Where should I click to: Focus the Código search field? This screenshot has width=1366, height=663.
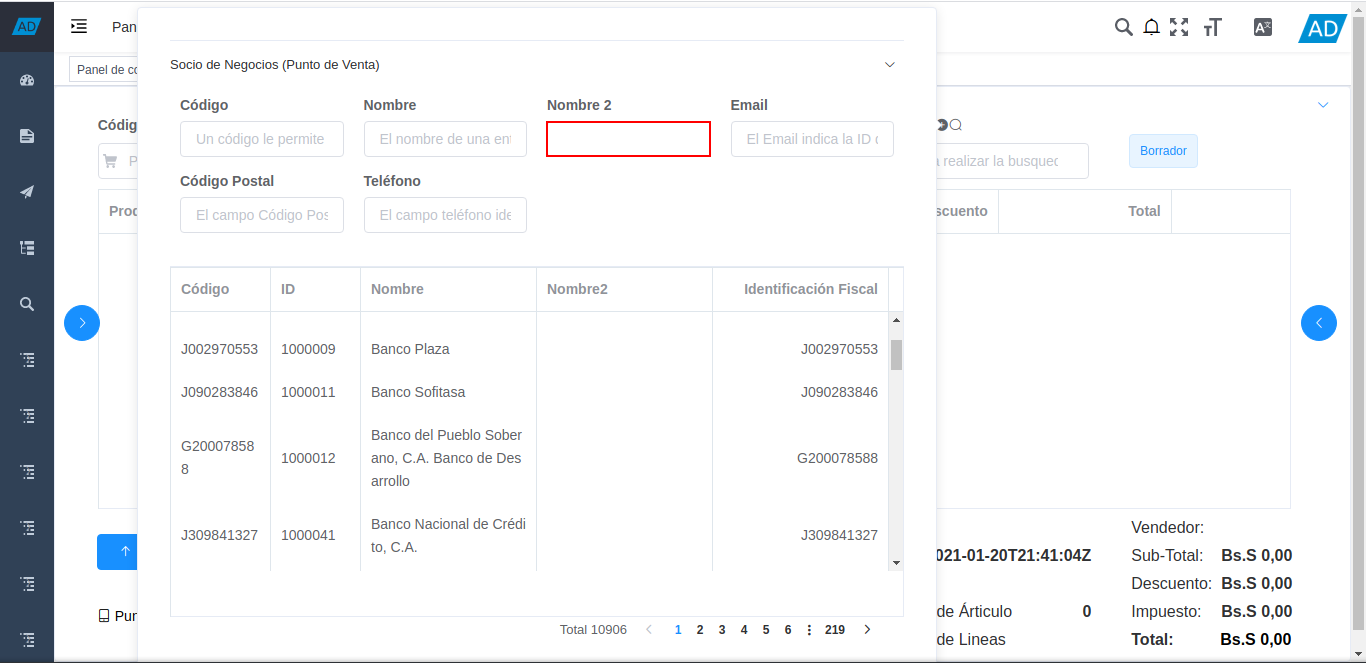[262, 139]
